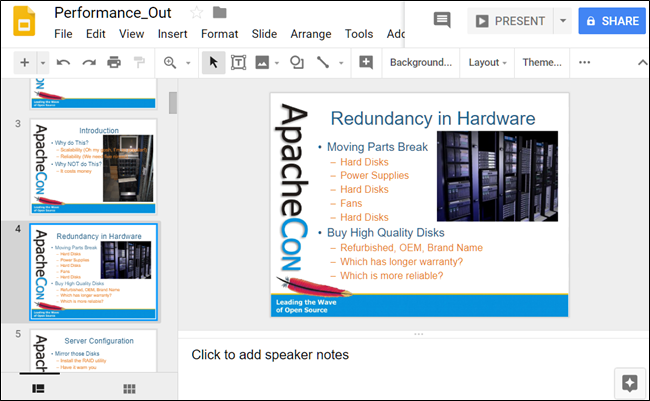Click the speaker notes field
The image size is (650, 401).
click(400, 355)
